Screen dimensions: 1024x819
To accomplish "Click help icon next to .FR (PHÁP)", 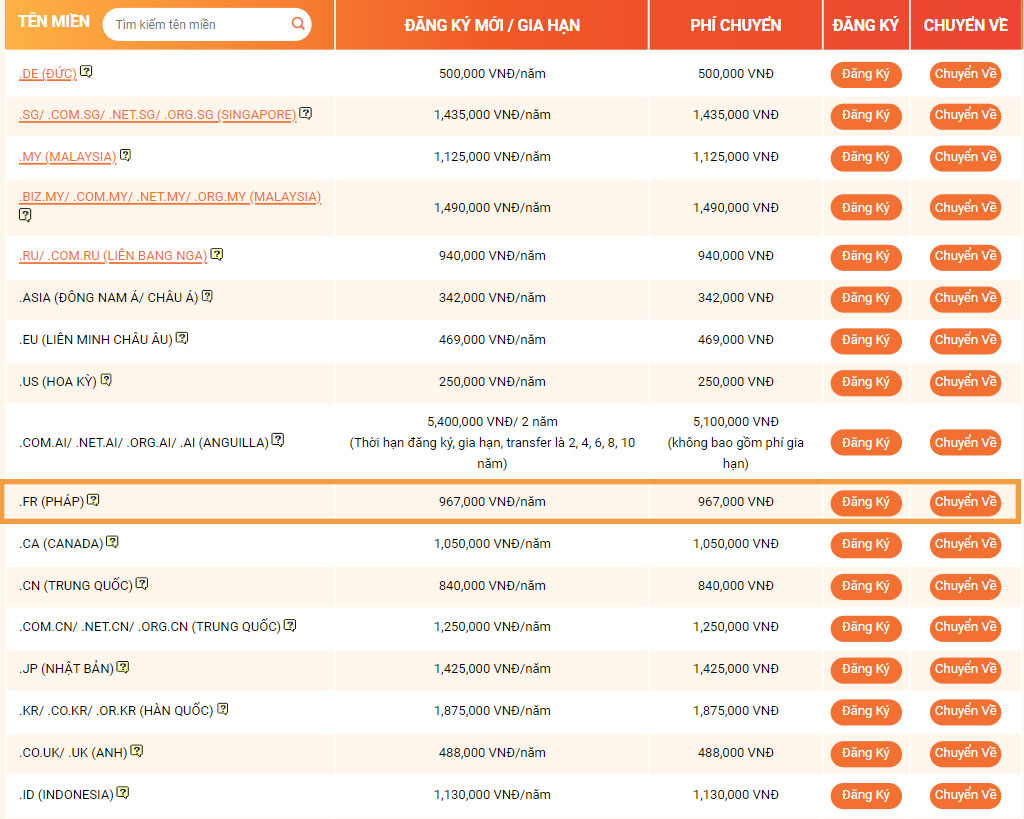I will coord(93,500).
